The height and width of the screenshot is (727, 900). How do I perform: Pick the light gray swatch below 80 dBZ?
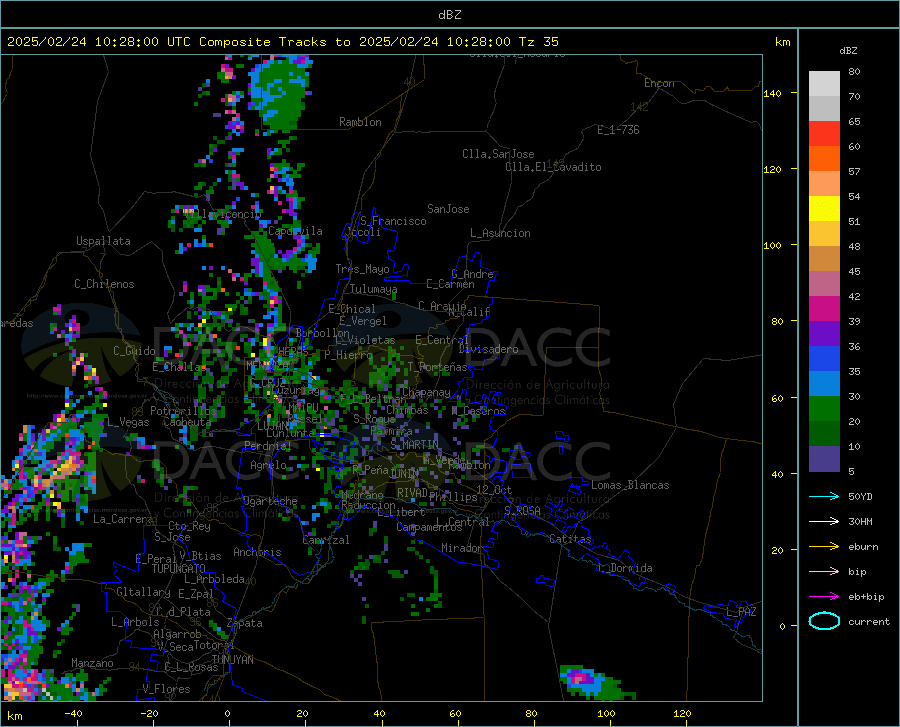(824, 84)
